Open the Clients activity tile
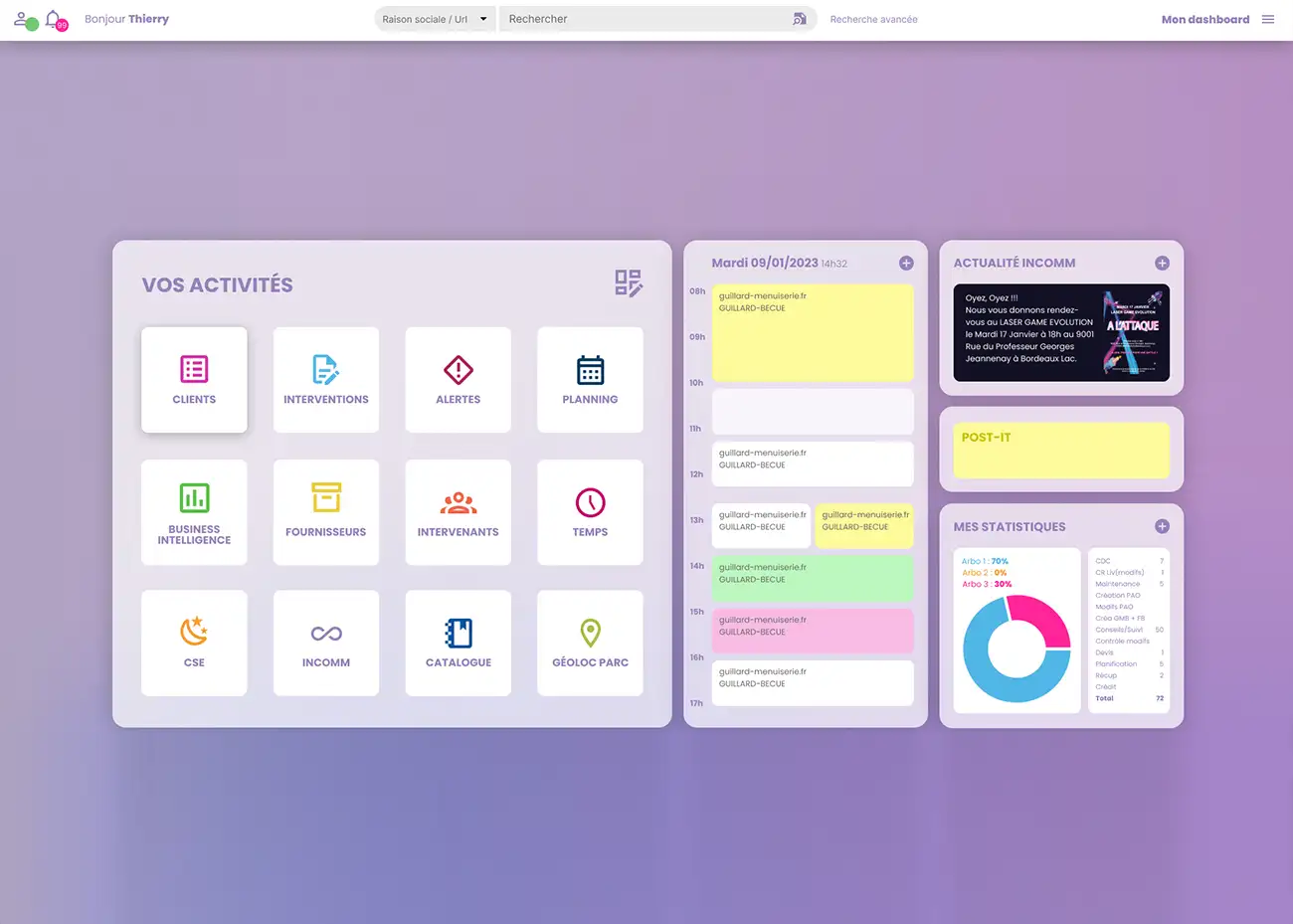Image resolution: width=1293 pixels, height=924 pixels. pyautogui.click(x=194, y=380)
